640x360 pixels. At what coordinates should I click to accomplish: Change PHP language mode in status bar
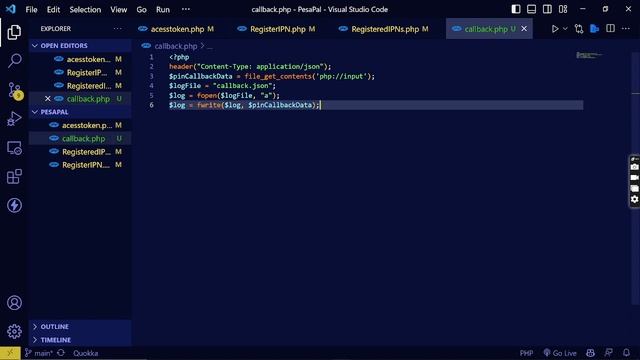point(526,353)
